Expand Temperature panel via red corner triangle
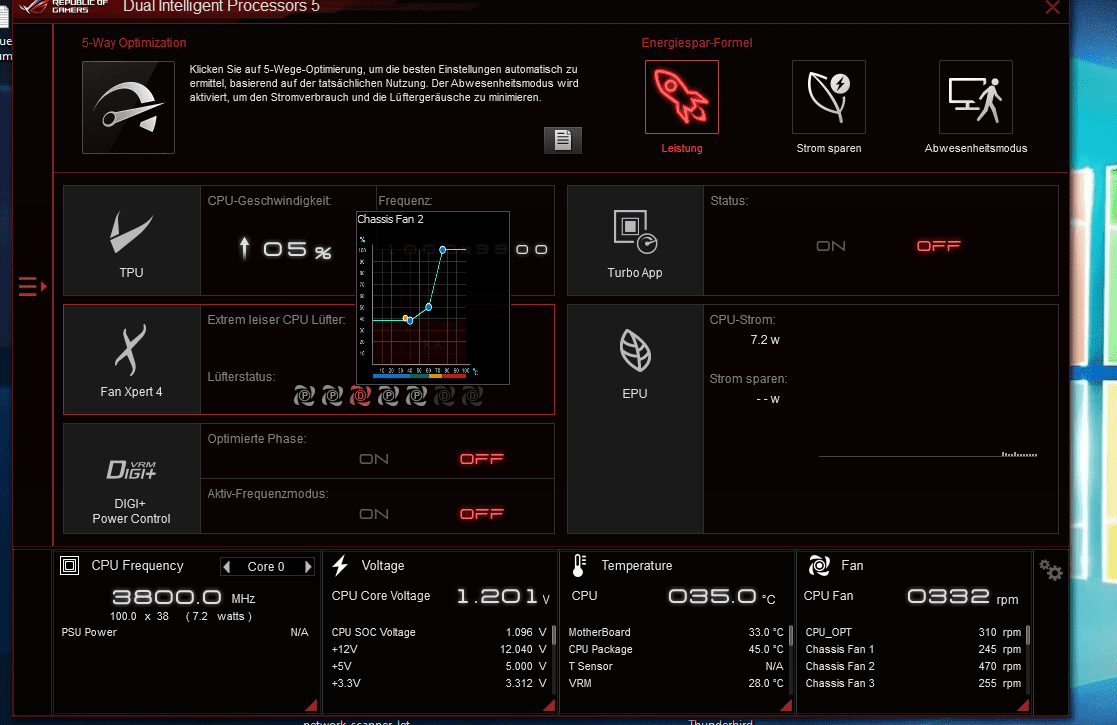This screenshot has height=725, width=1117. (x=786, y=705)
